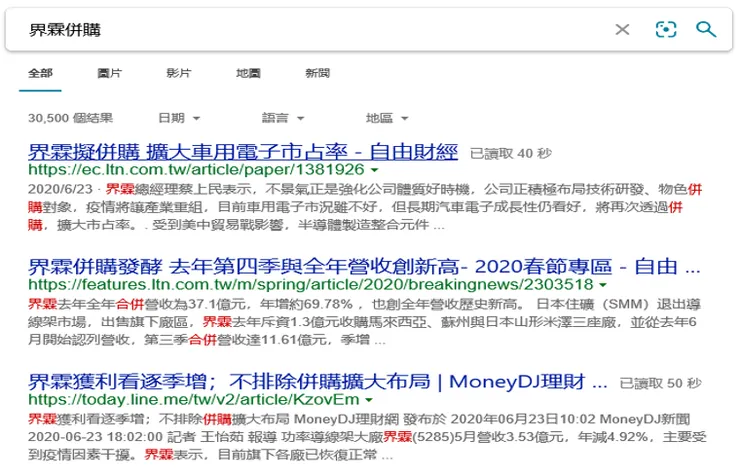The image size is (740, 472).
Task: Click the ec.ltn.com.tw article URL
Action: pos(196,169)
